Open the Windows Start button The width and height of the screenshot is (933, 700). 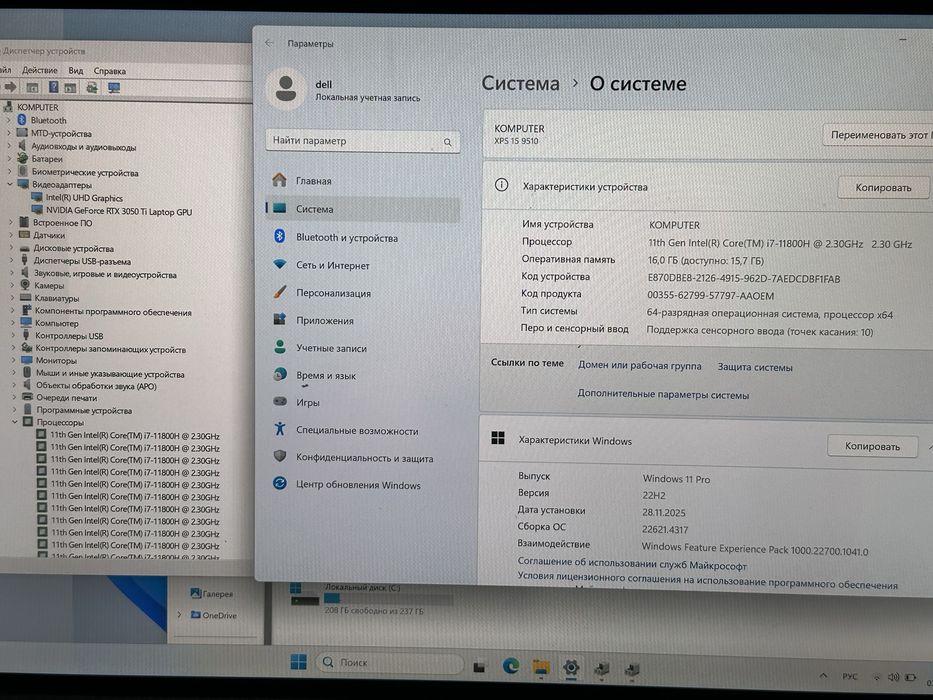pos(299,661)
